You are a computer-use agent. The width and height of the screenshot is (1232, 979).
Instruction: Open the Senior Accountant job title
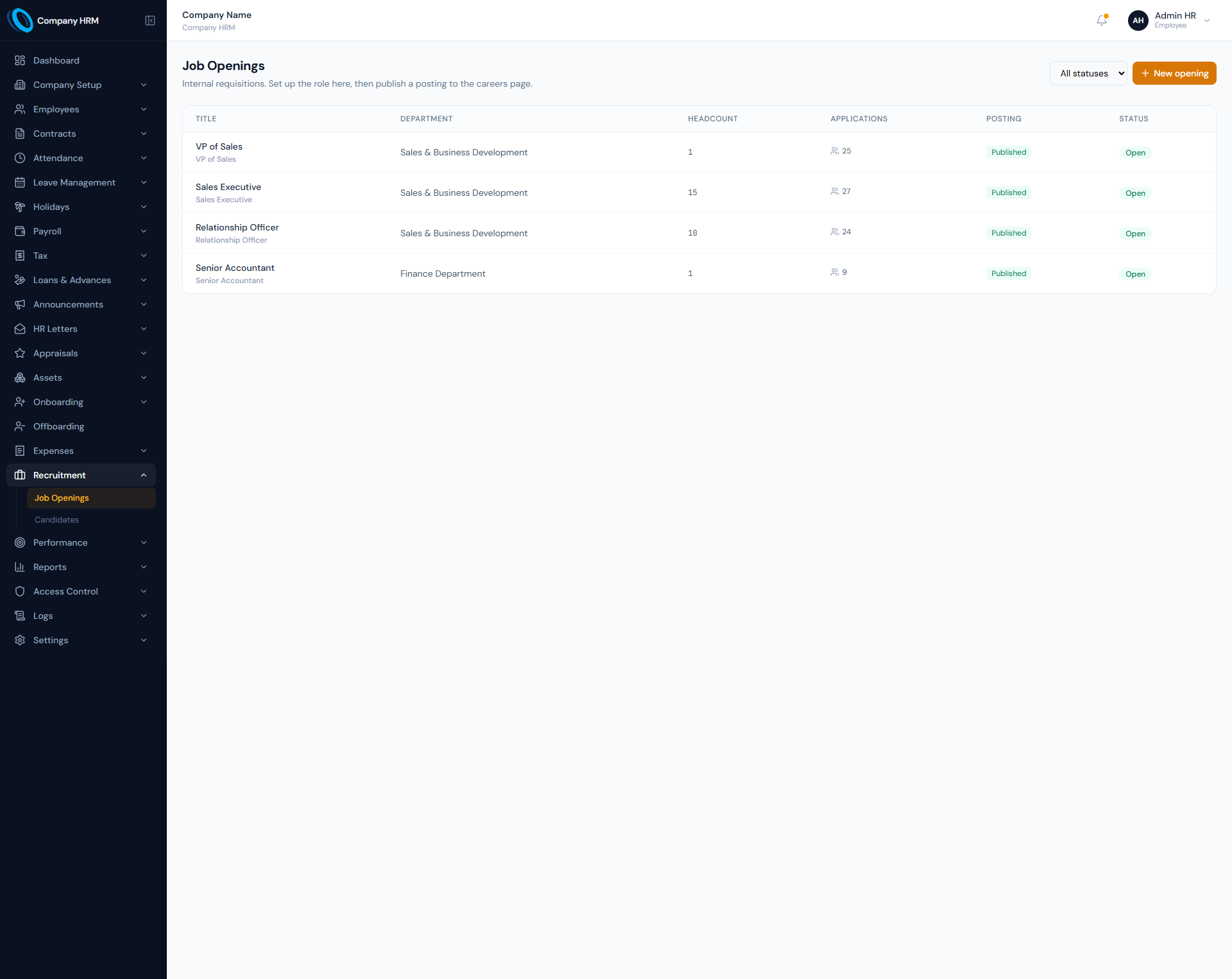[235, 268]
